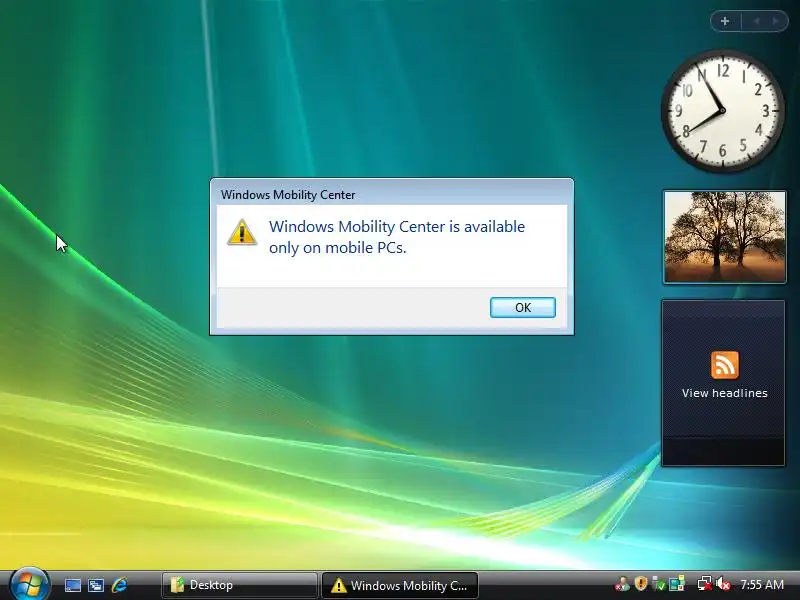Screen dimensions: 800x600
Task: Click the orange RSS feed icon
Action: pos(724,365)
